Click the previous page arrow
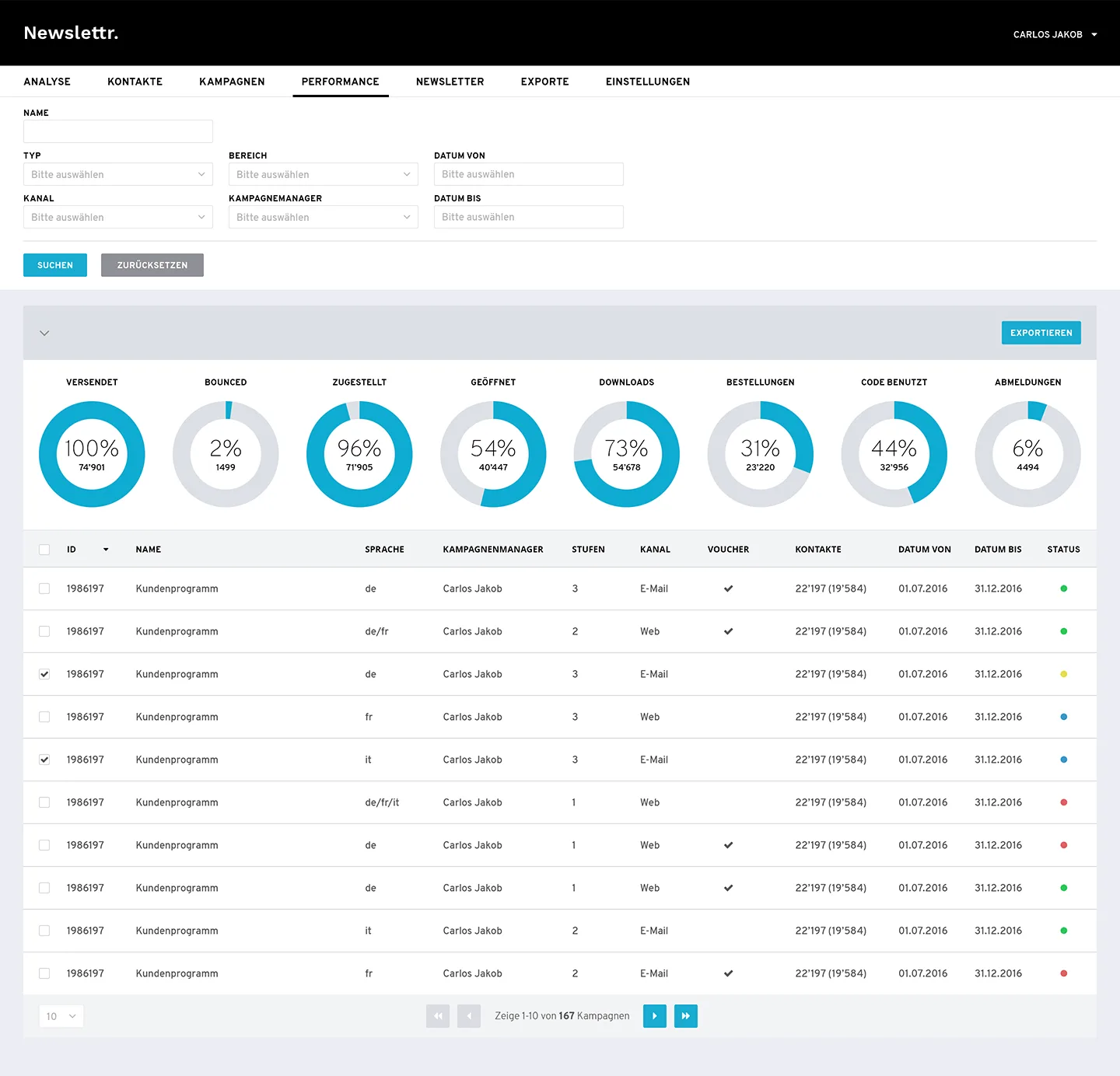Viewport: 1120px width, 1076px height. click(x=469, y=1016)
